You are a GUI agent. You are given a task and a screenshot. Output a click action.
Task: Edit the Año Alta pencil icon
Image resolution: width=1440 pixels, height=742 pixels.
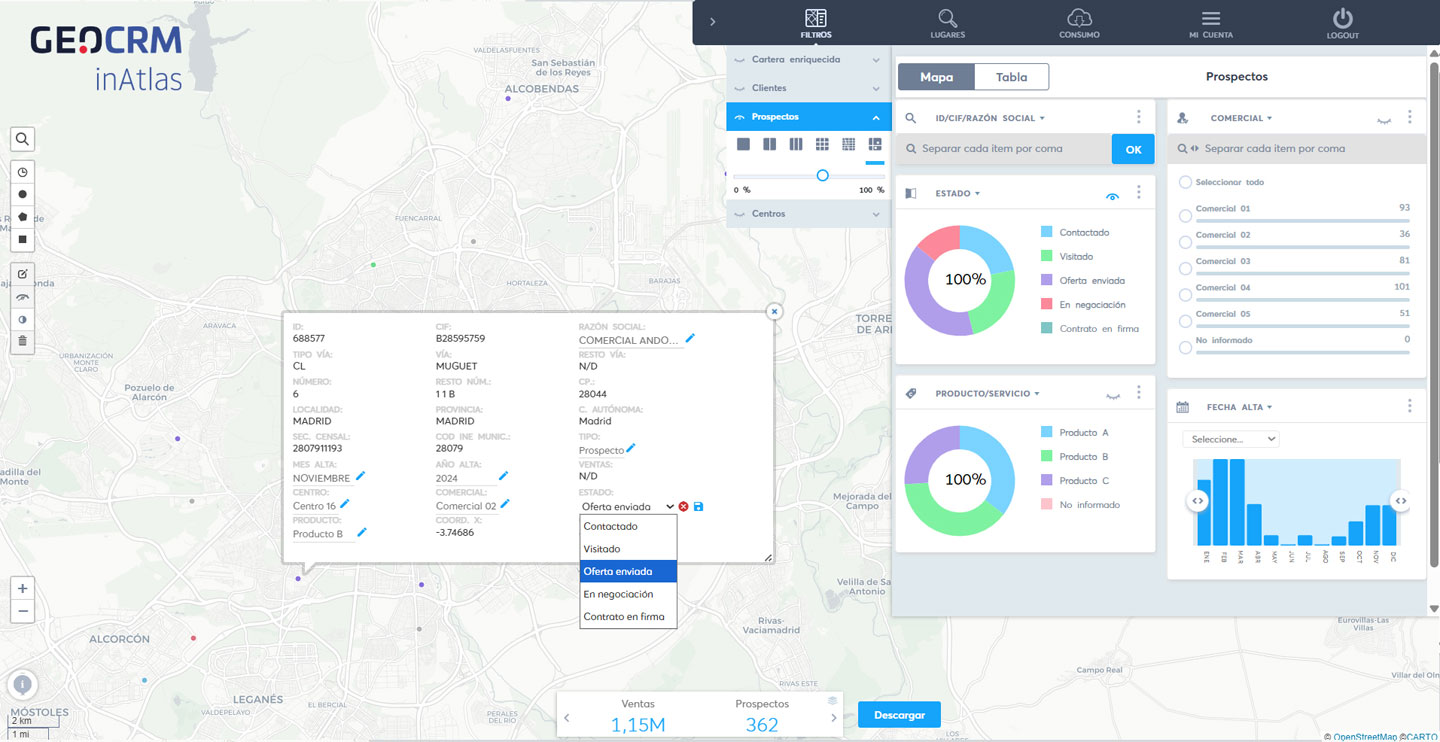[504, 476]
